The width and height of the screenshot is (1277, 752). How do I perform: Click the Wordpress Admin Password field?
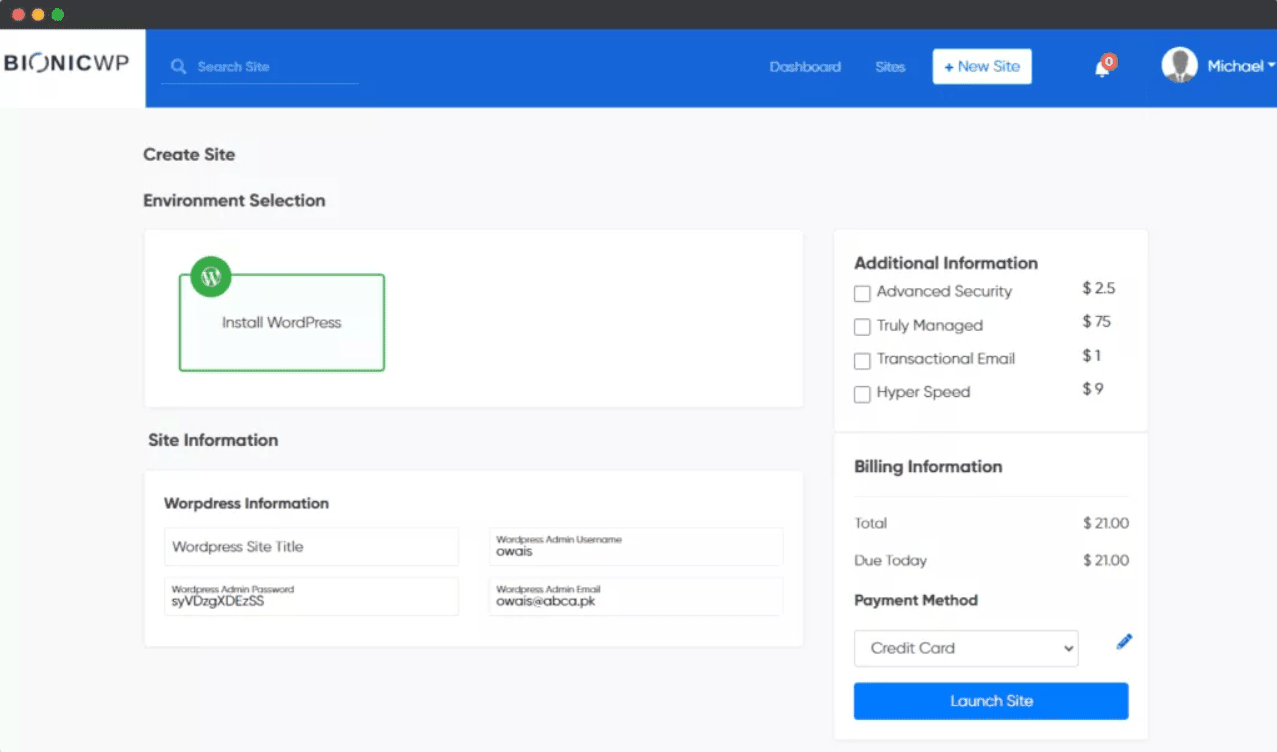(x=311, y=596)
